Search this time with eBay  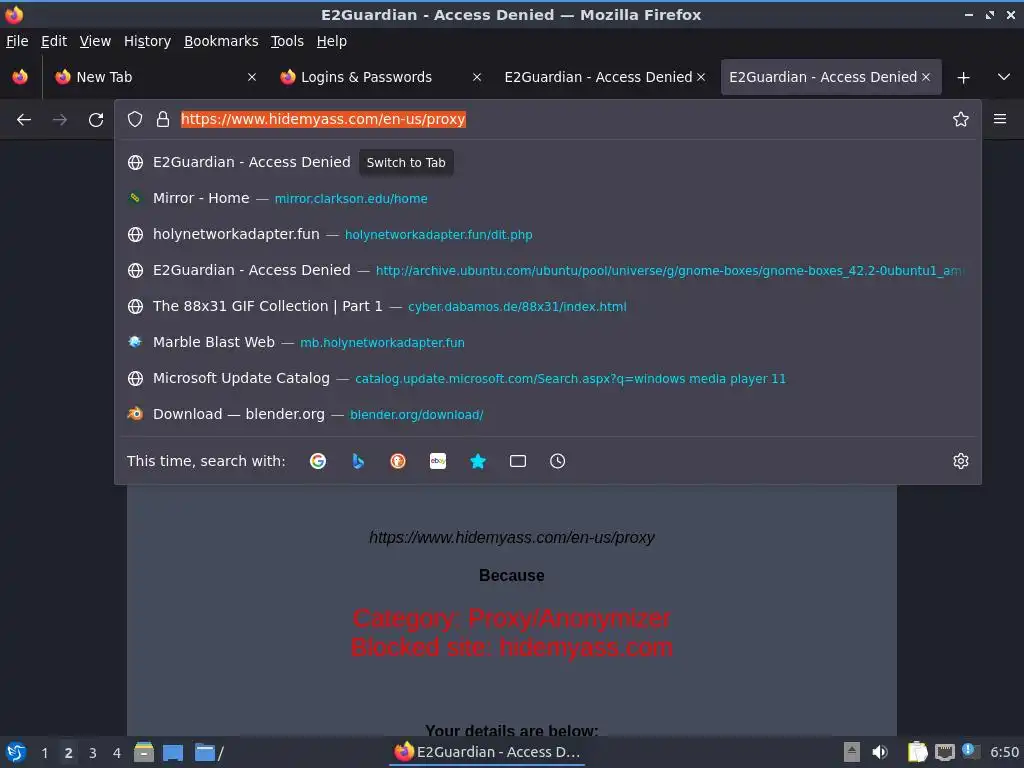438,461
